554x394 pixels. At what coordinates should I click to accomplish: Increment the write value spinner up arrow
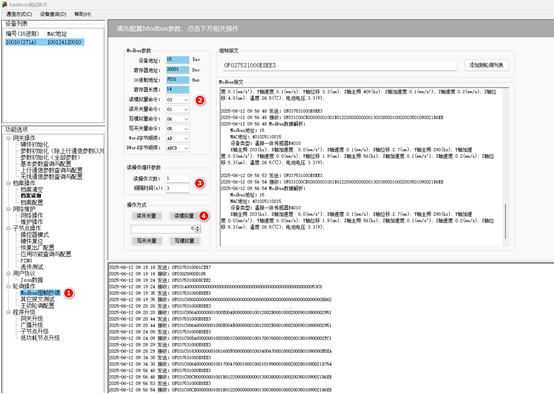(198, 227)
